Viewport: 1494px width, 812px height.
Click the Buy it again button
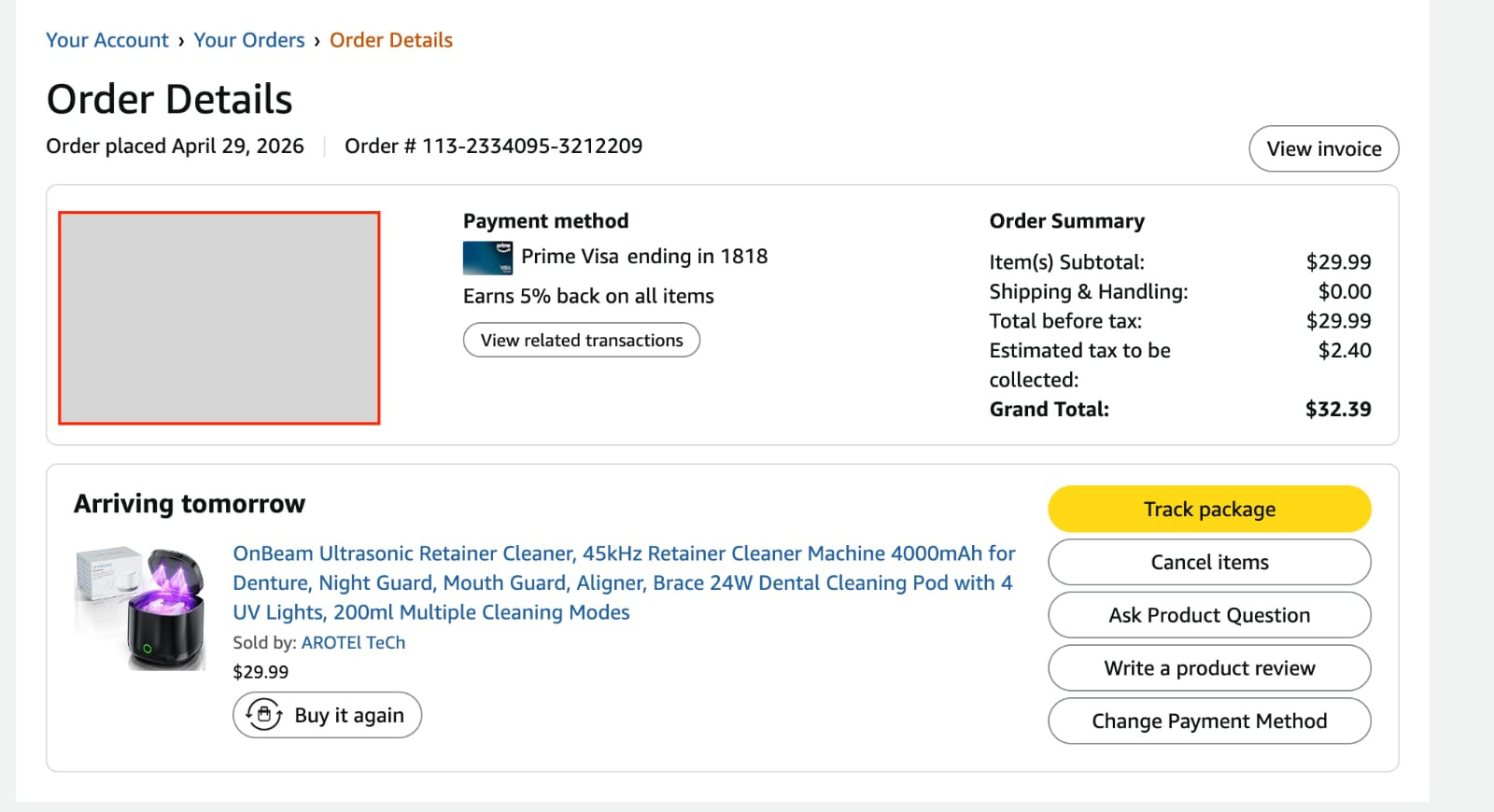click(328, 715)
